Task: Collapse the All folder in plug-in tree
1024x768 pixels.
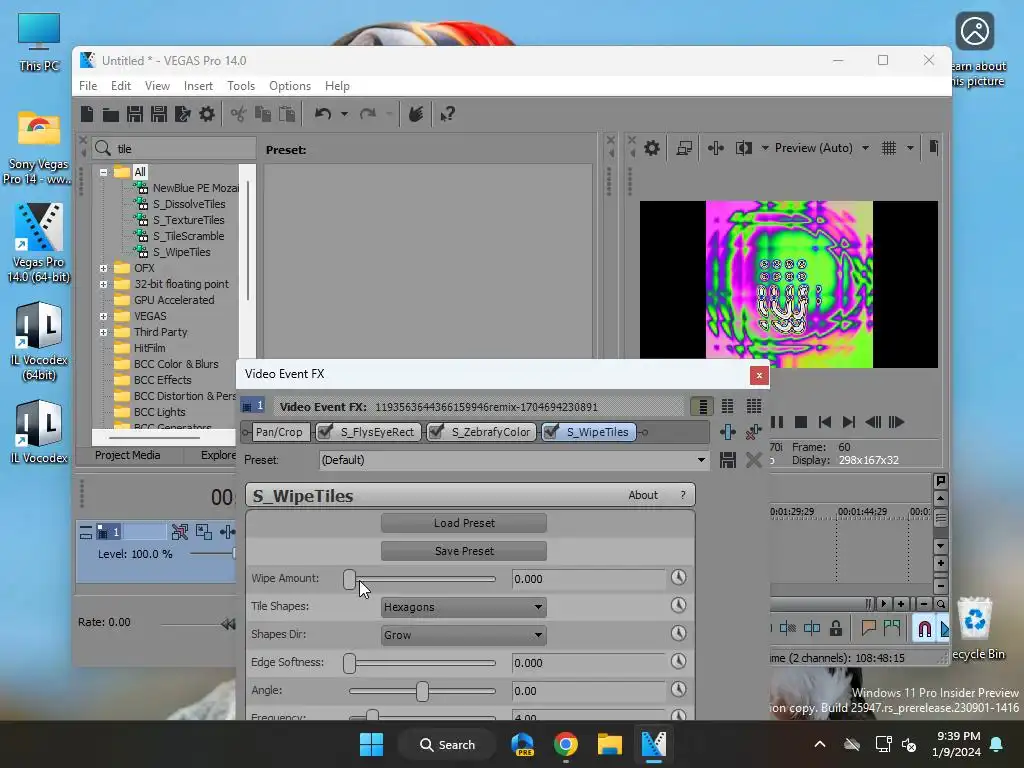Action: point(103,172)
